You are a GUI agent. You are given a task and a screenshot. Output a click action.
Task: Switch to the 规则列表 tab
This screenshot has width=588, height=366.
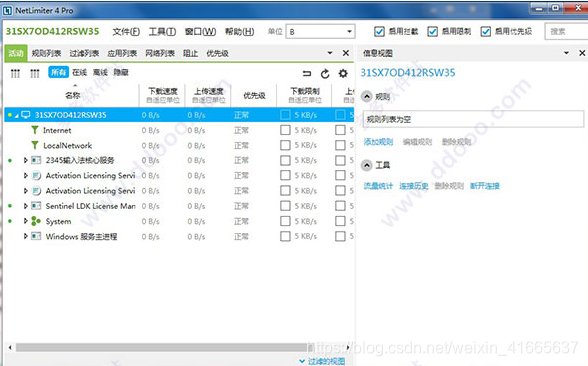click(46, 53)
